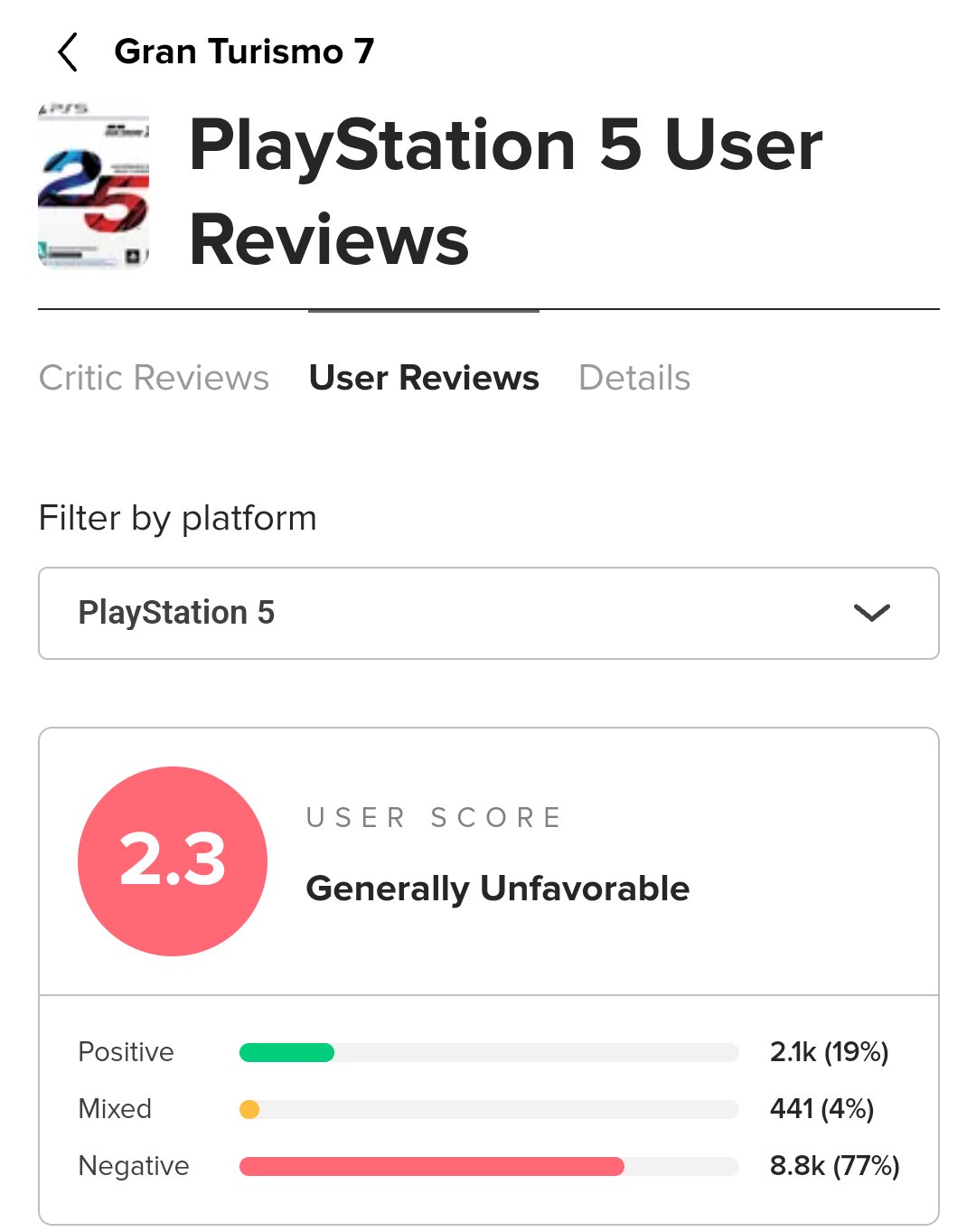
Task: Click the red Negative reviews bar
Action: coord(431,1166)
